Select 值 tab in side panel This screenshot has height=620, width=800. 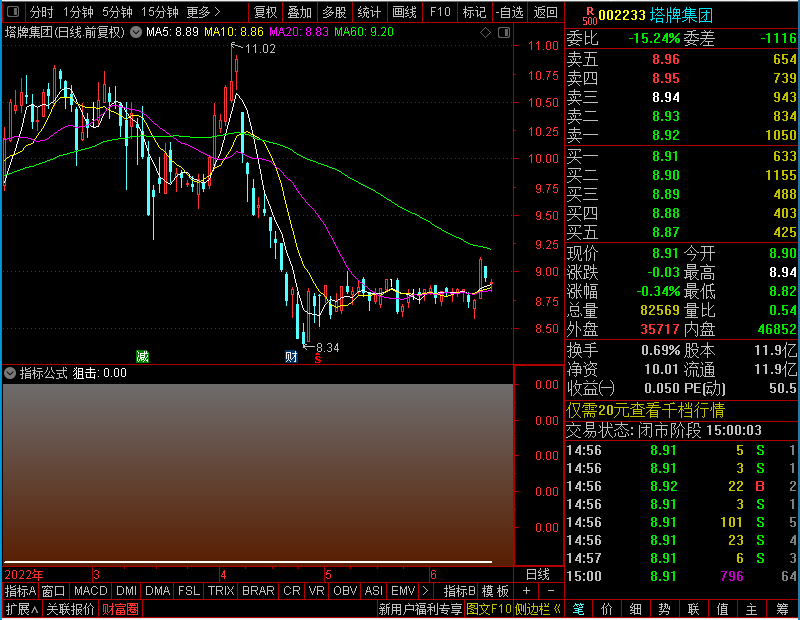point(722,609)
